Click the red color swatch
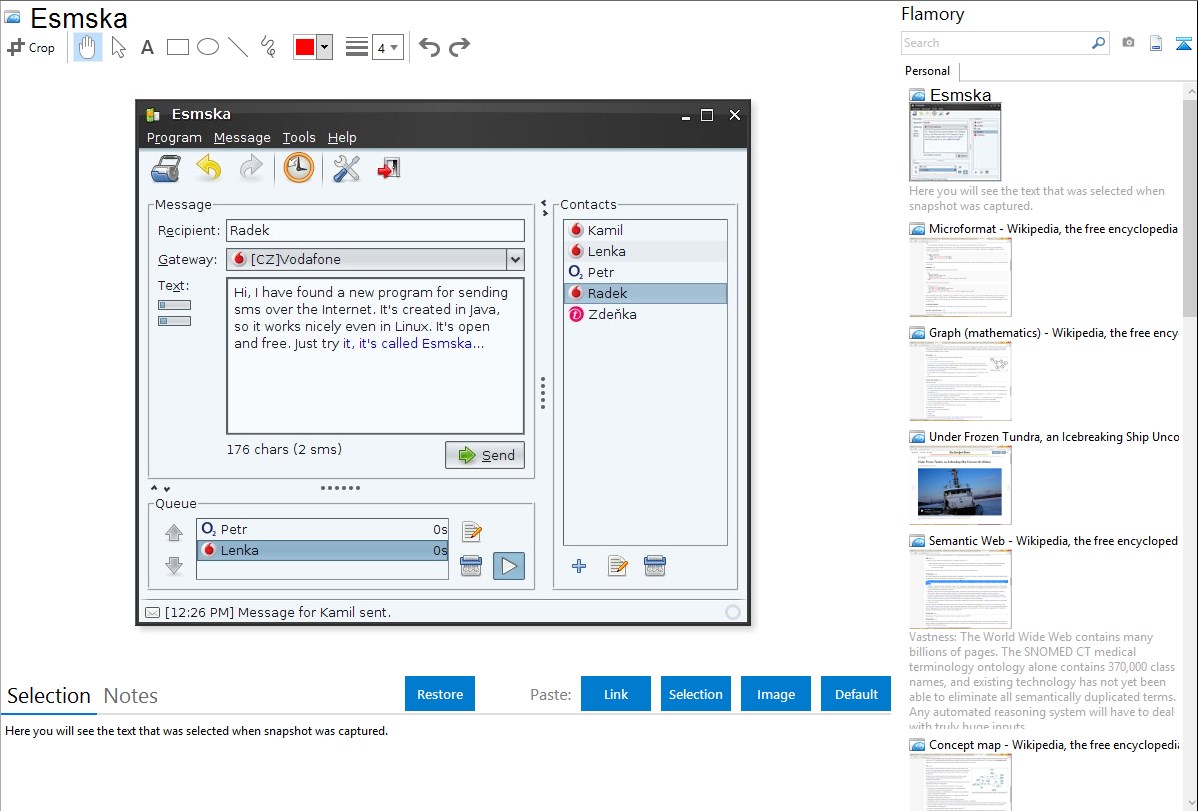This screenshot has width=1198, height=811. (305, 47)
